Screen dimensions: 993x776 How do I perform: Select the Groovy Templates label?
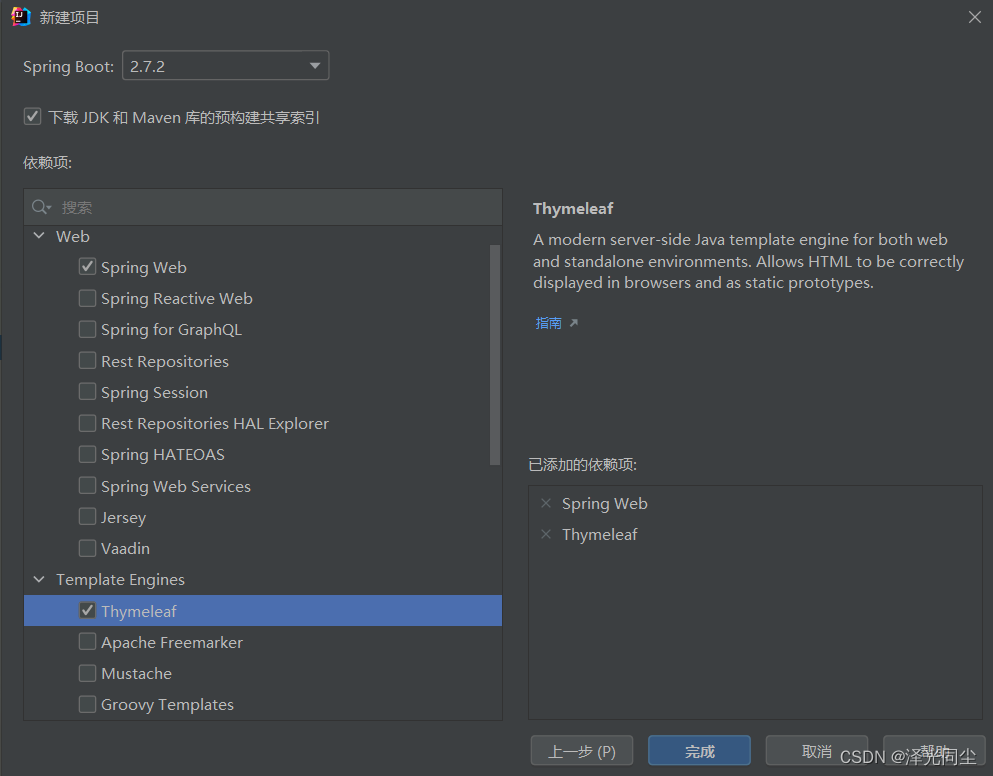point(167,704)
